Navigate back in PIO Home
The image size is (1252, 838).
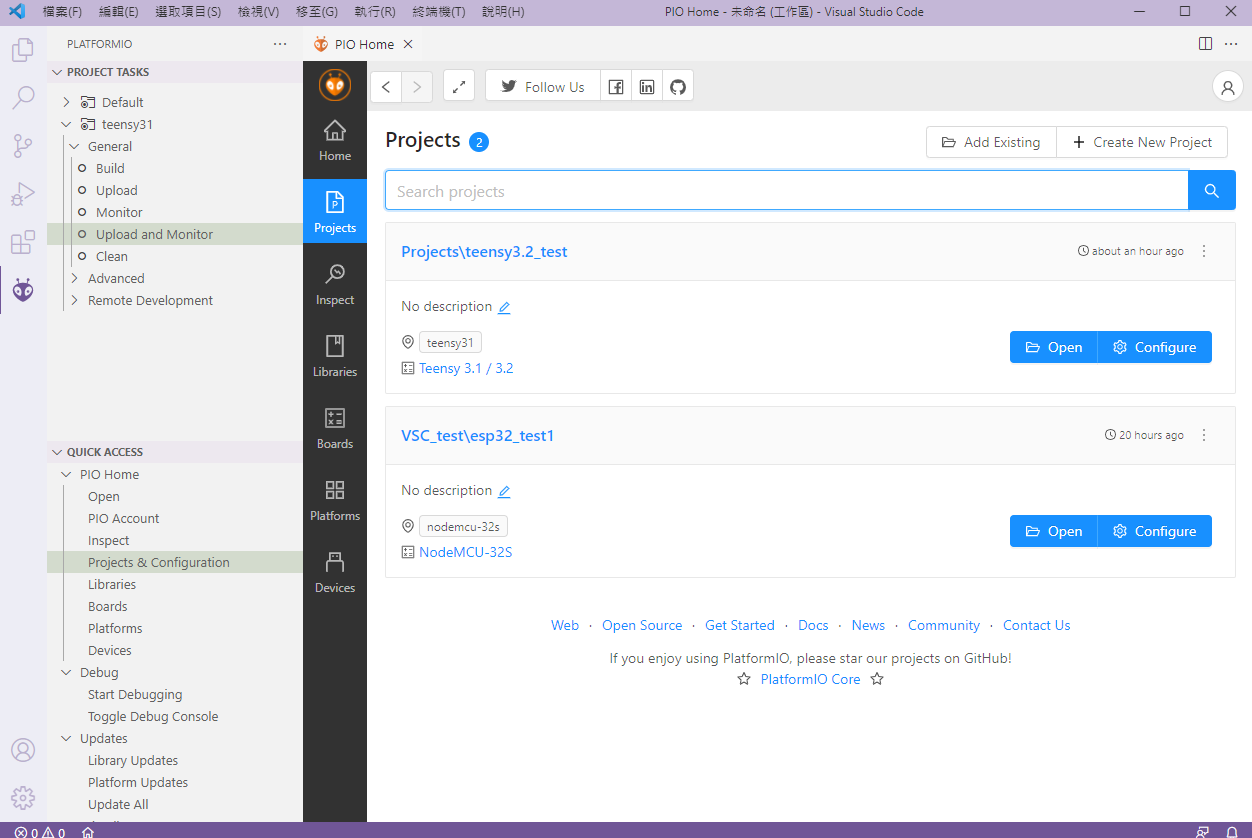click(386, 86)
